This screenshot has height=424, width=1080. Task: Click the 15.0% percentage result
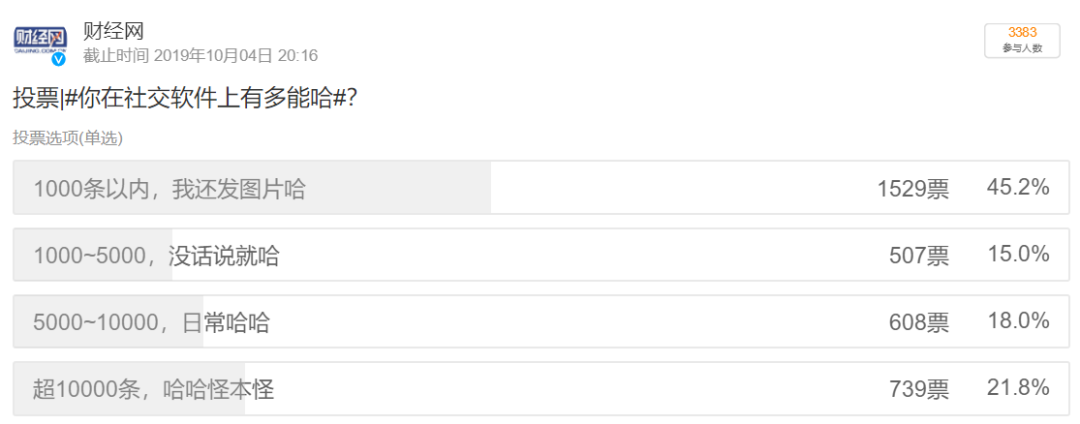[1018, 254]
